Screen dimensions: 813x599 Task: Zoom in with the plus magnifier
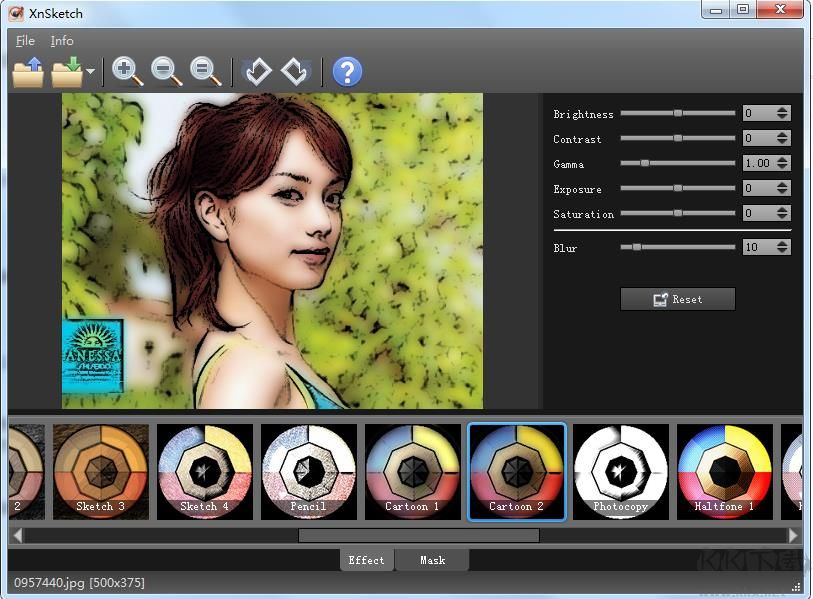tap(128, 72)
